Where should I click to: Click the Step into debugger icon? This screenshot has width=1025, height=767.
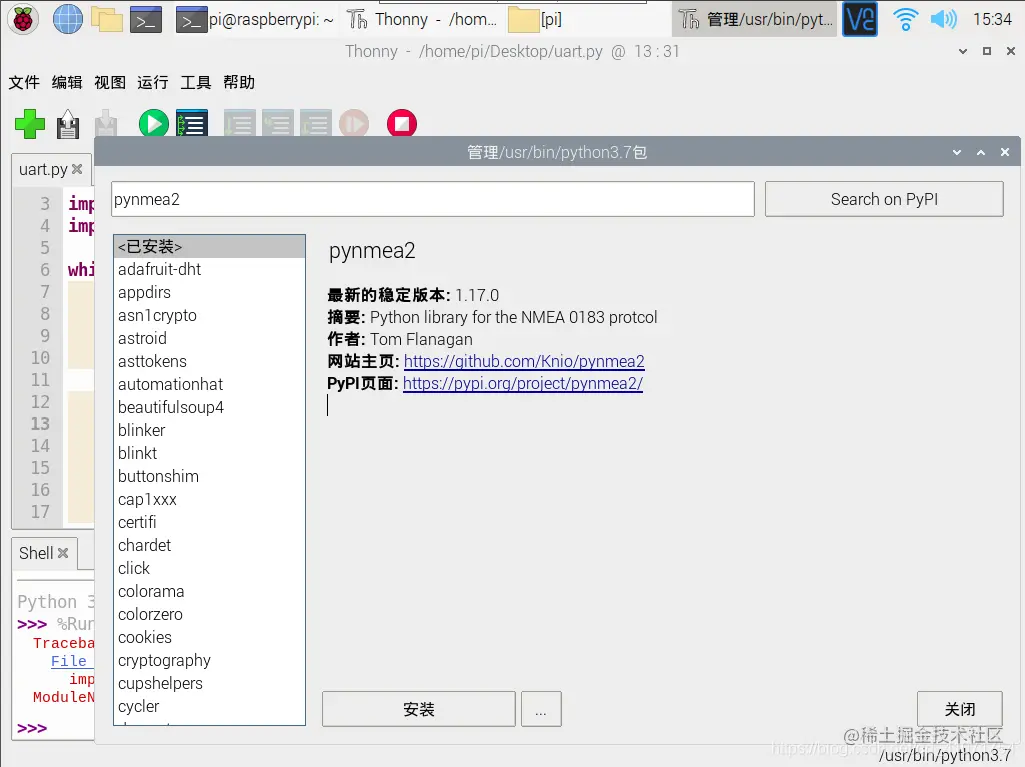[x=278, y=124]
